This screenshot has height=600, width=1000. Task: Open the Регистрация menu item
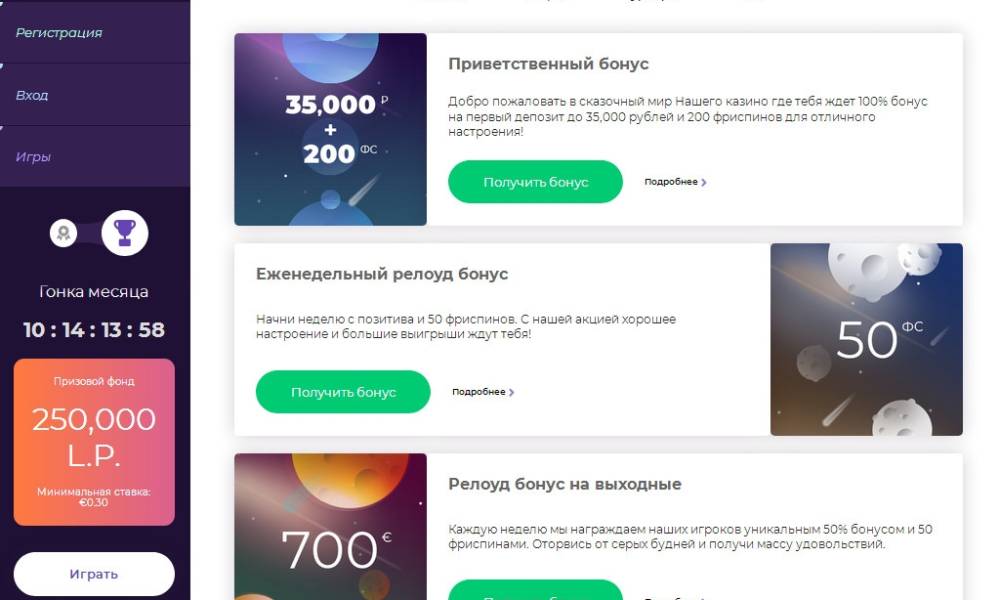coord(59,33)
